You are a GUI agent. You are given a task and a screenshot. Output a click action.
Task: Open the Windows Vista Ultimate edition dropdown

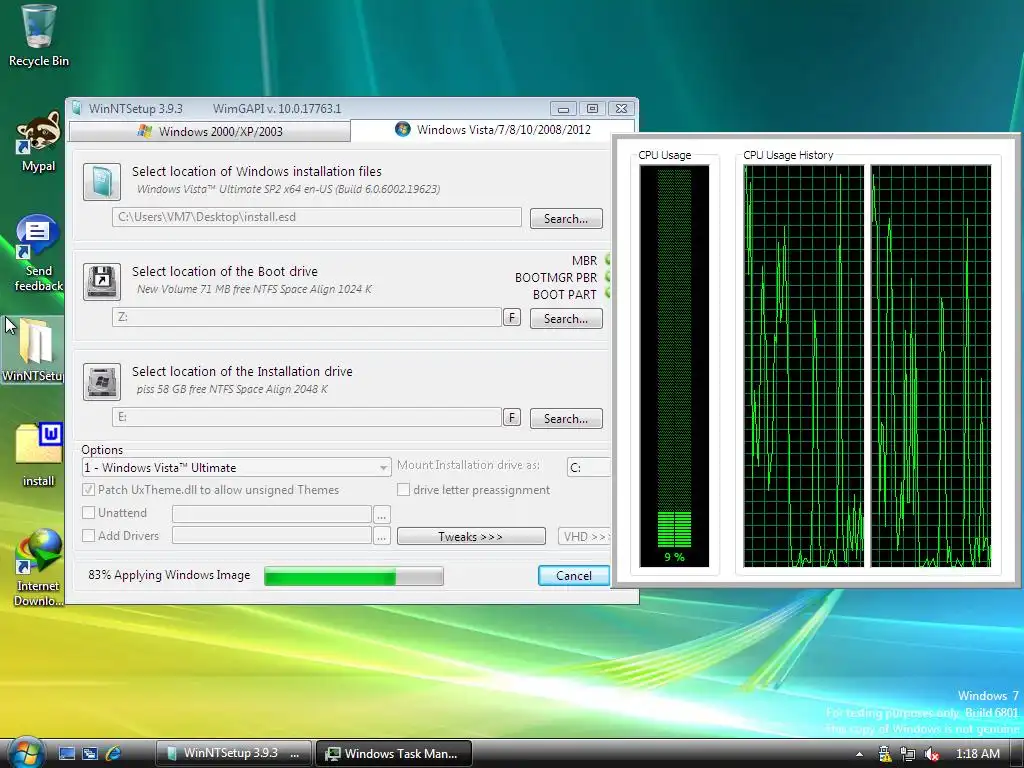236,468
